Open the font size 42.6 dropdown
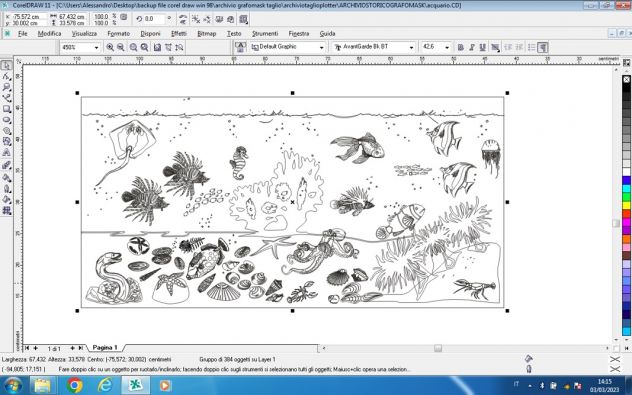Image resolution: width=632 pixels, height=395 pixels. point(447,48)
